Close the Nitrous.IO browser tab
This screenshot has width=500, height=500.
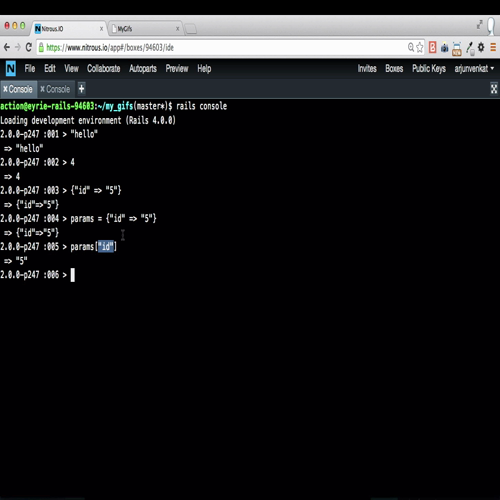101,29
